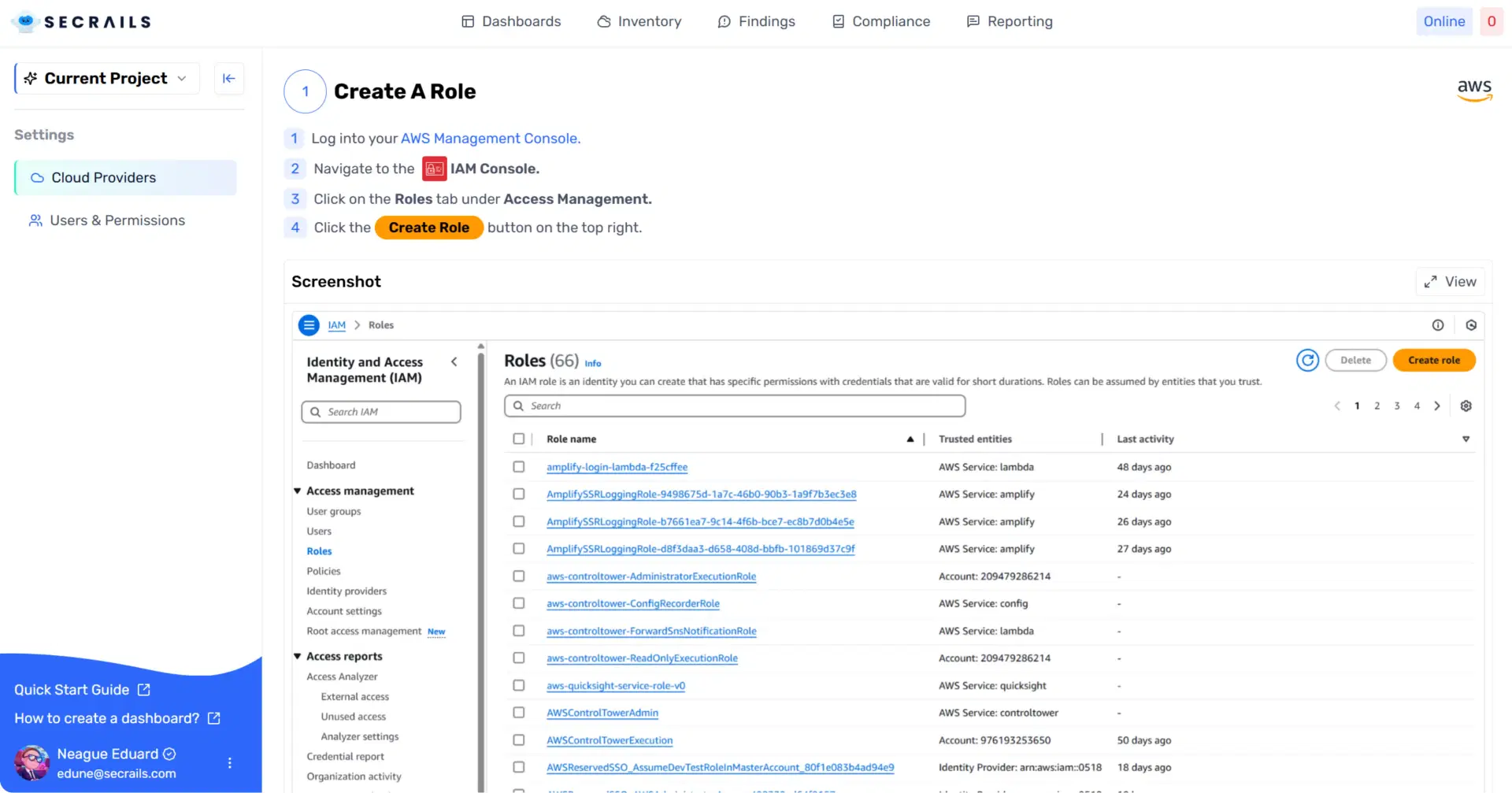Check the AmplifySSRLoggingRole-b7661ea7 row checkbox
The width and height of the screenshot is (1512, 793).
point(518,521)
